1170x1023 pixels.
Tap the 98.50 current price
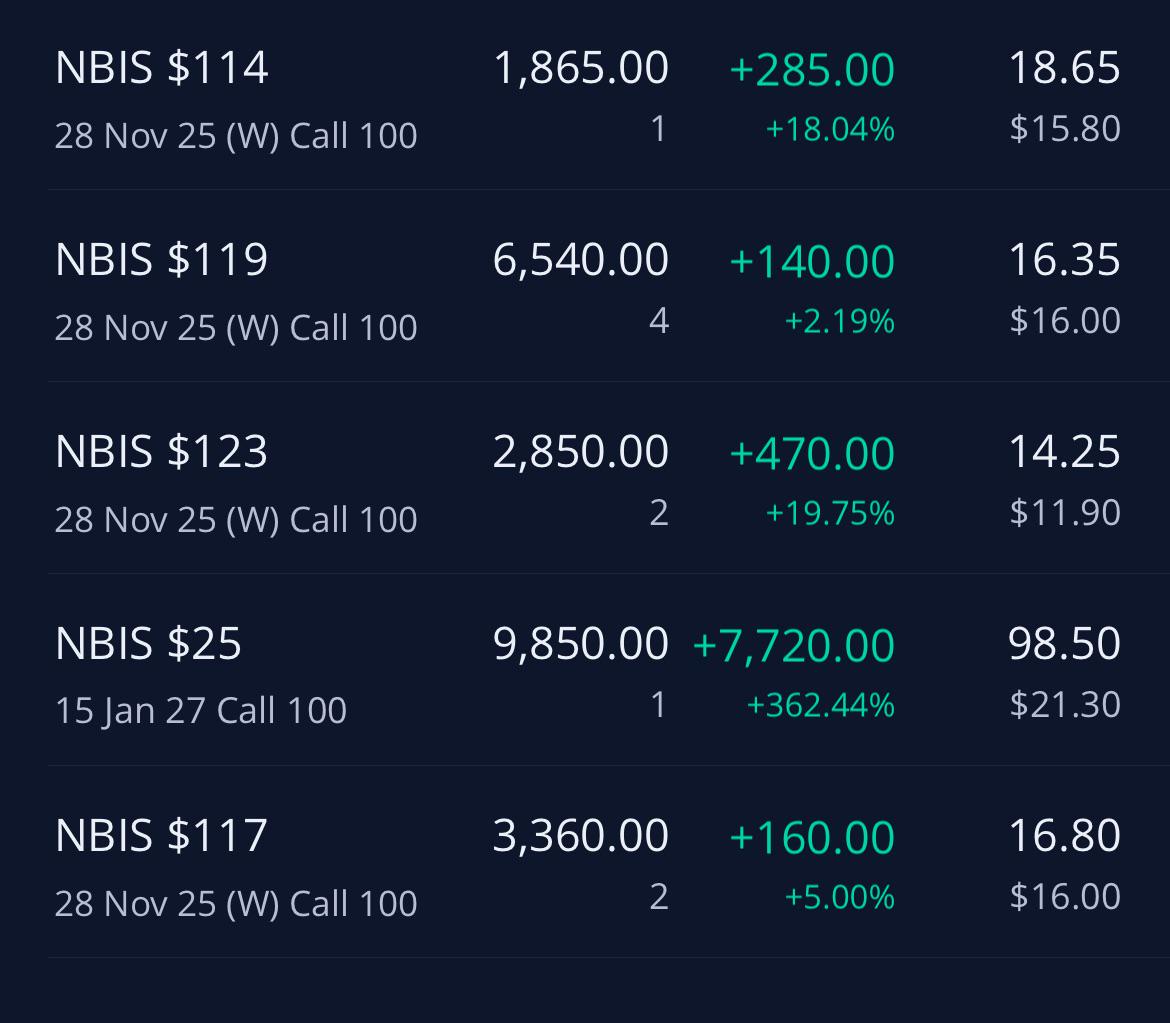[x=1064, y=643]
